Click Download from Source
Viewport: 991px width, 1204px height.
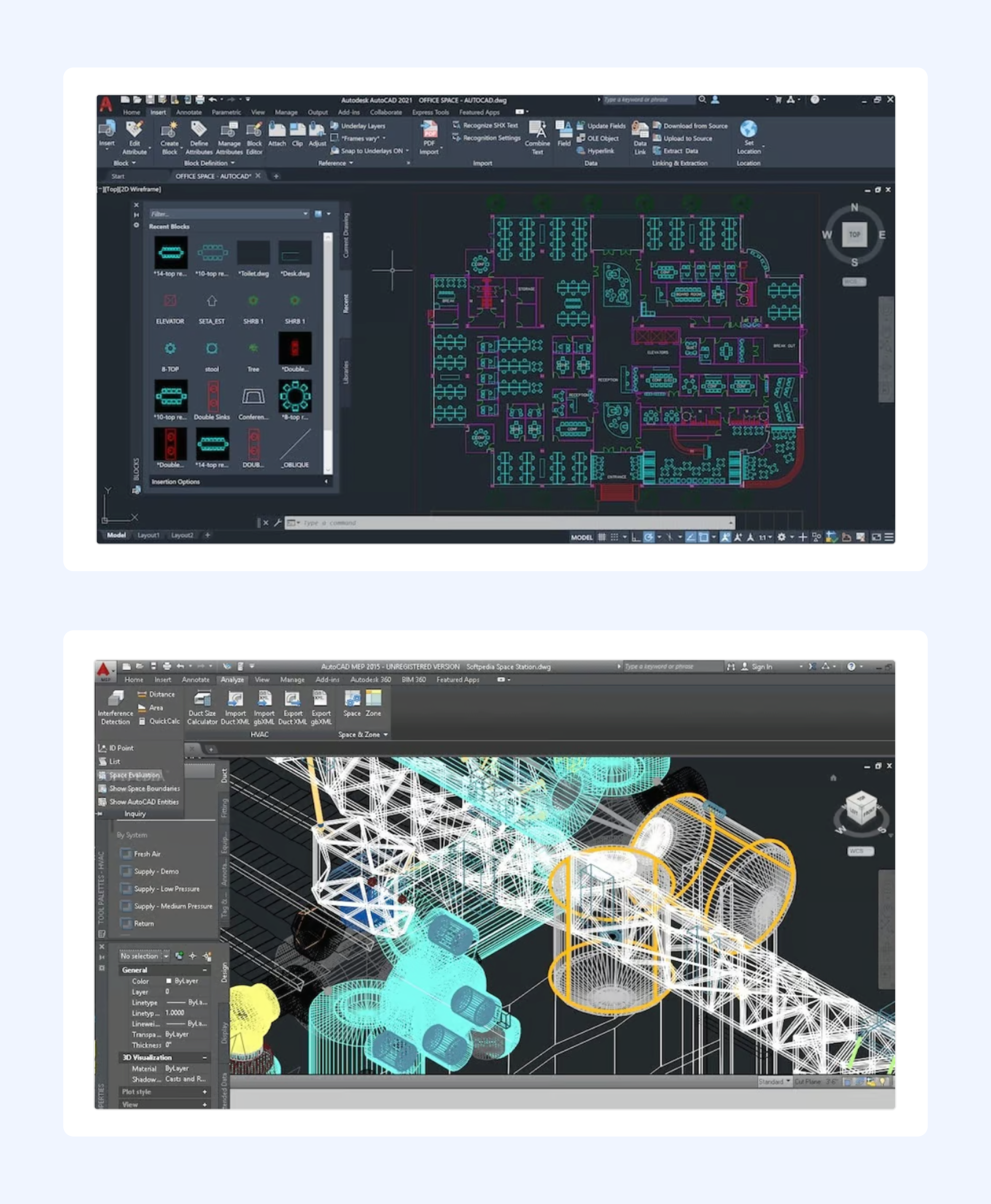point(690,126)
